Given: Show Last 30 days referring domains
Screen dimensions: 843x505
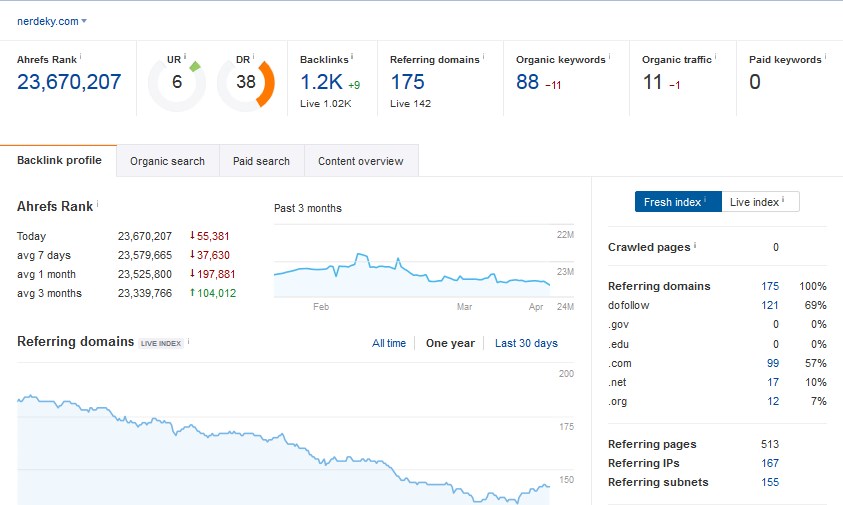Looking at the screenshot, I should pyautogui.click(x=526, y=343).
